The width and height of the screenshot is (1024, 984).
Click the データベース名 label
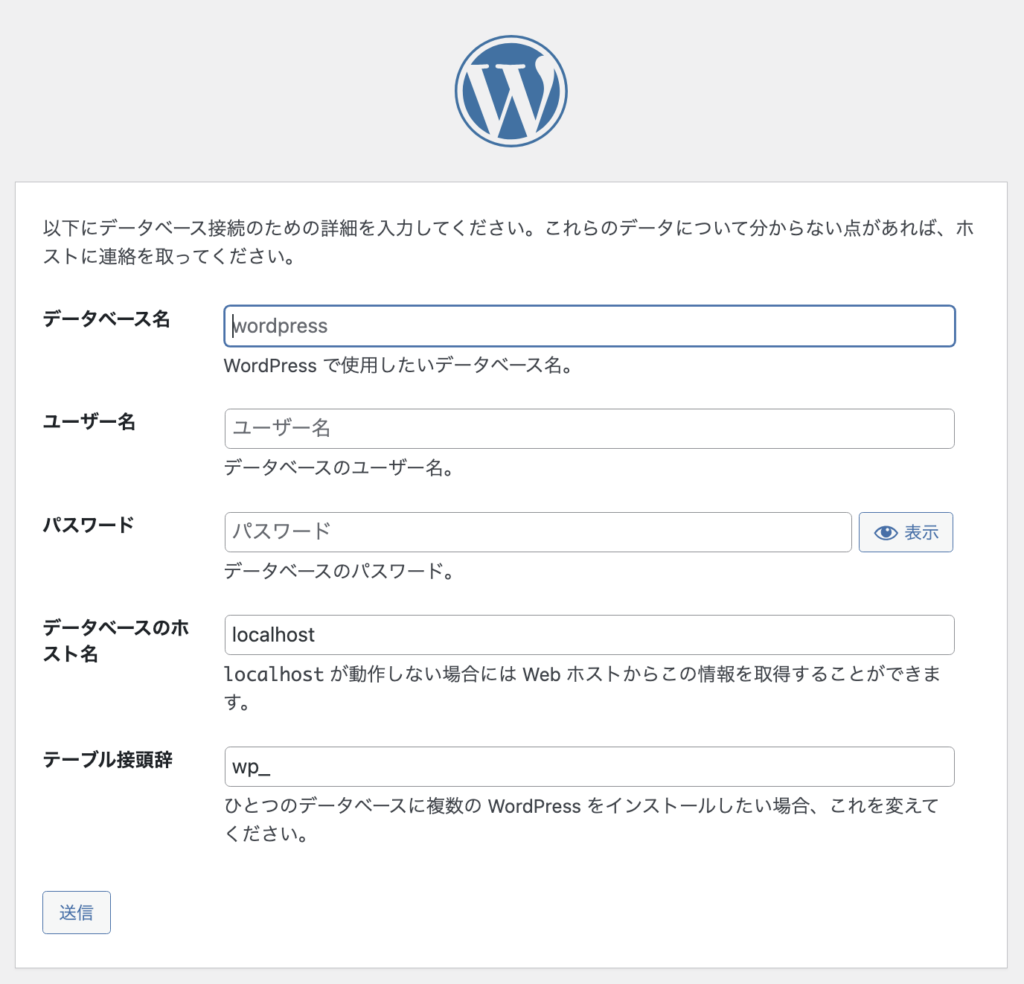pos(106,319)
